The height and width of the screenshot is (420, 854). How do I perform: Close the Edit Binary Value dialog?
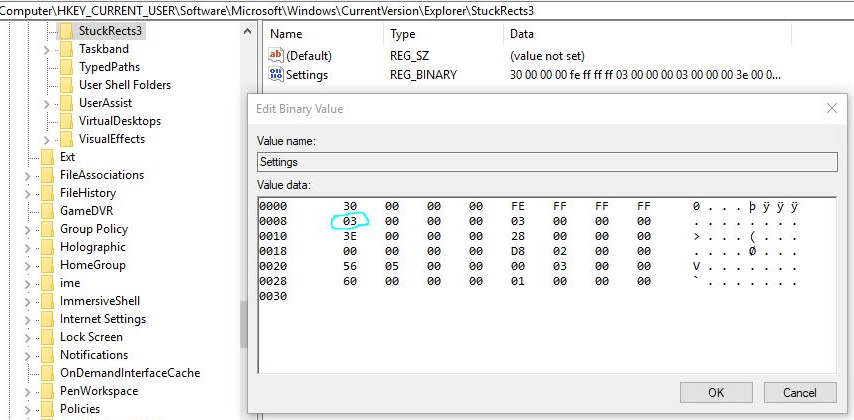[x=832, y=108]
